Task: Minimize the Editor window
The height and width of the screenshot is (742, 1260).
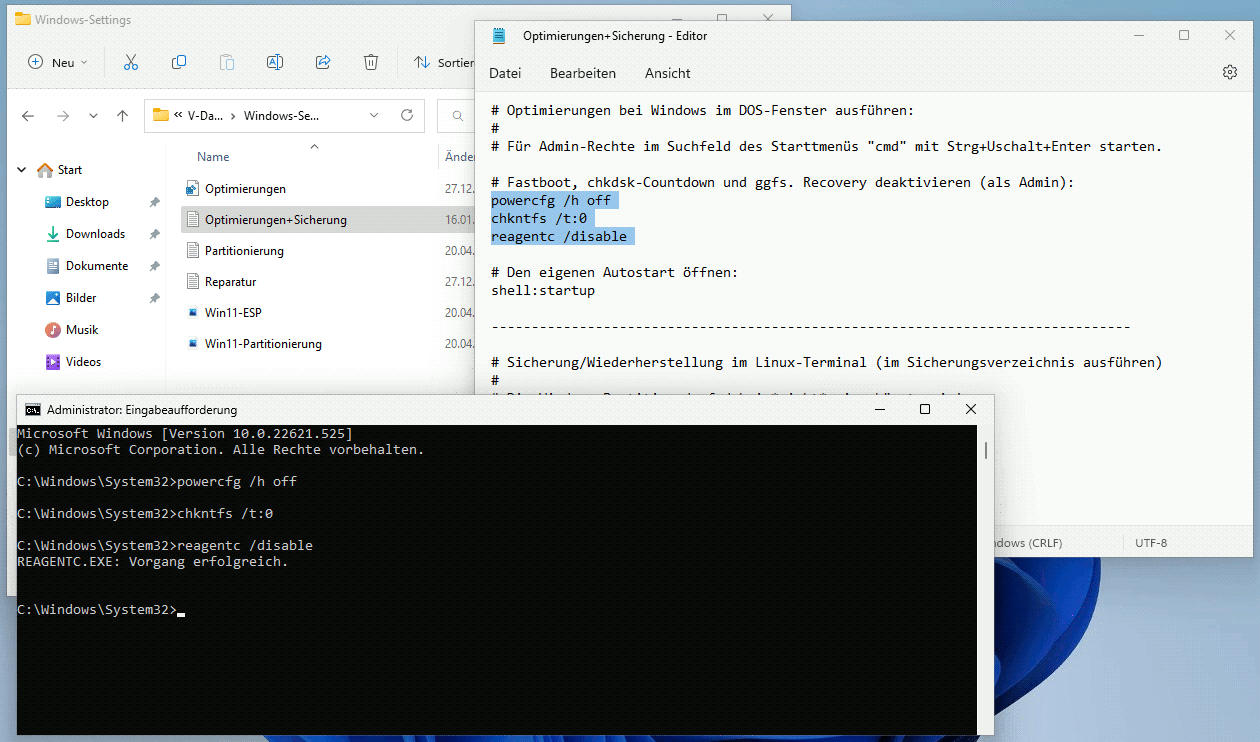Action: pos(1137,35)
